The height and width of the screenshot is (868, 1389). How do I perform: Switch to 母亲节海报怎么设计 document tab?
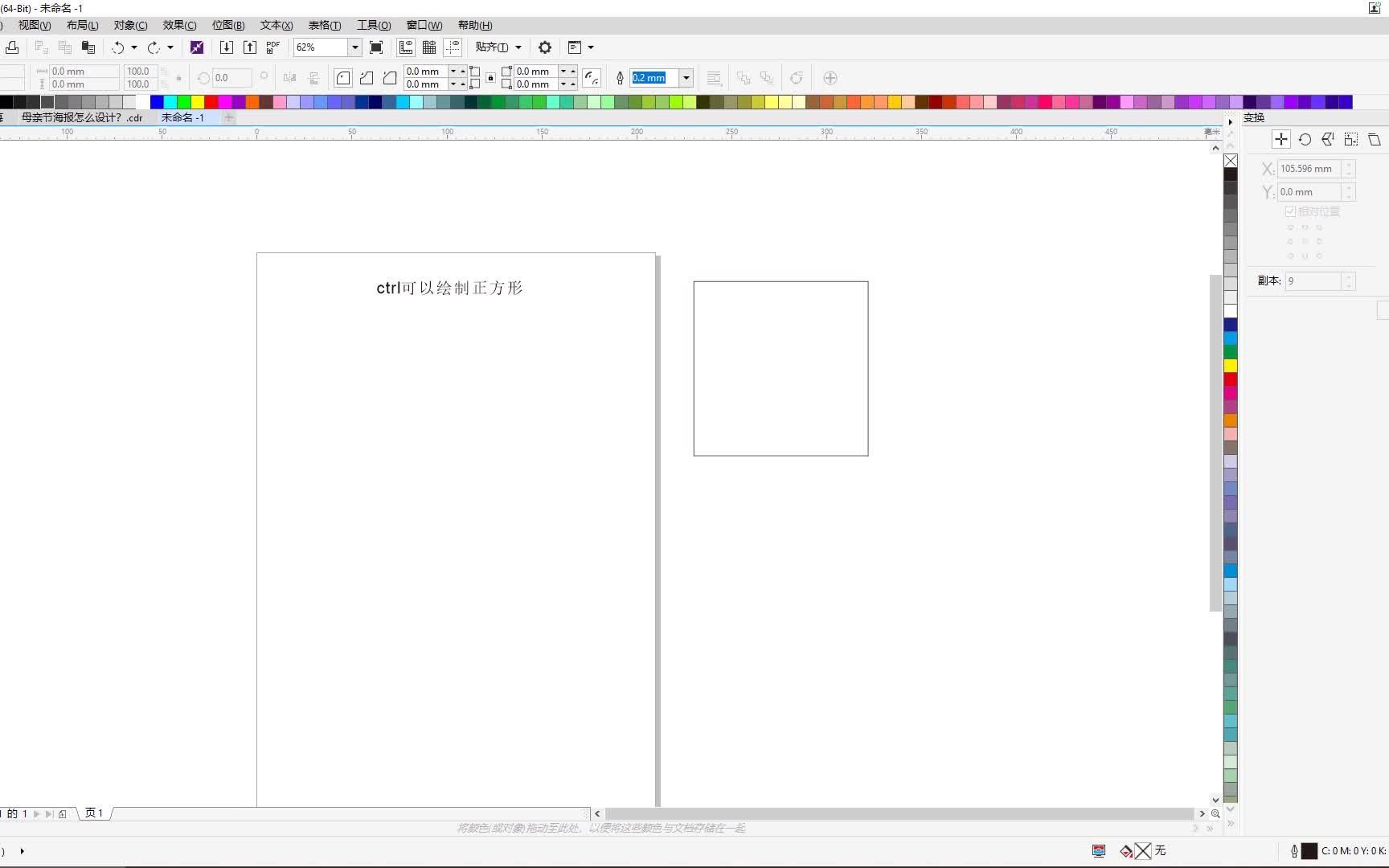pyautogui.click(x=81, y=117)
